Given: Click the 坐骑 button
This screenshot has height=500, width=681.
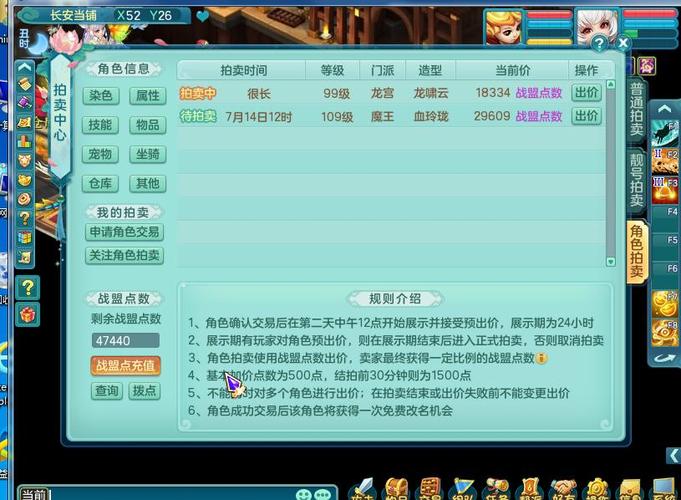Looking at the screenshot, I should [x=148, y=154].
